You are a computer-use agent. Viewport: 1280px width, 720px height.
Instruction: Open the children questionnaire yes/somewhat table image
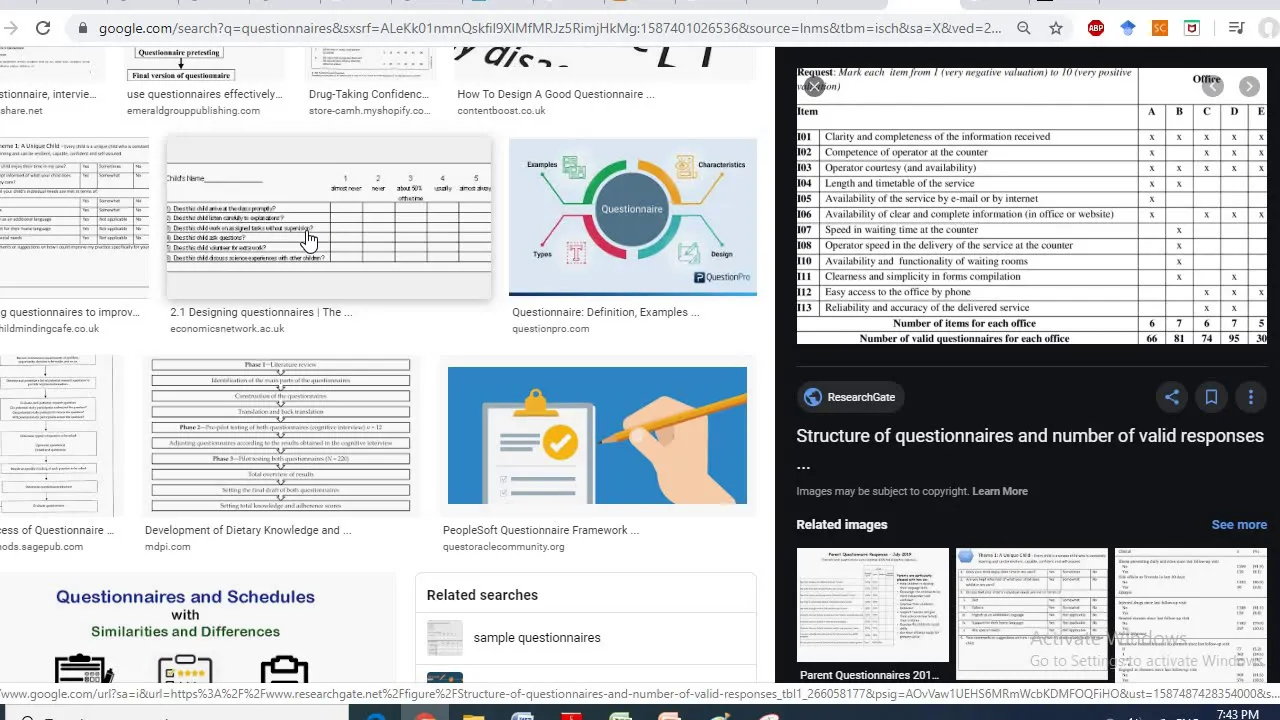click(x=74, y=218)
